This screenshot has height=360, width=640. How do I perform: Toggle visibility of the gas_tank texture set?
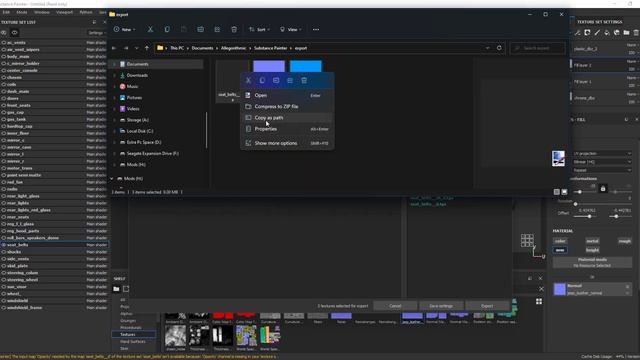point(4,119)
